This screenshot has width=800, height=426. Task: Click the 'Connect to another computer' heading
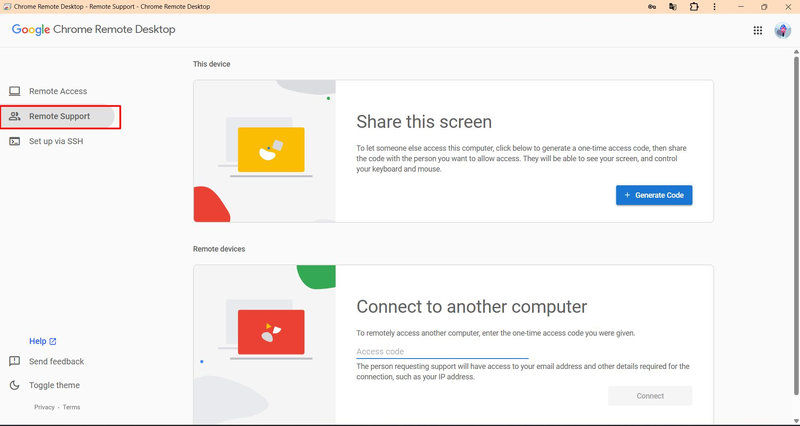[471, 307]
